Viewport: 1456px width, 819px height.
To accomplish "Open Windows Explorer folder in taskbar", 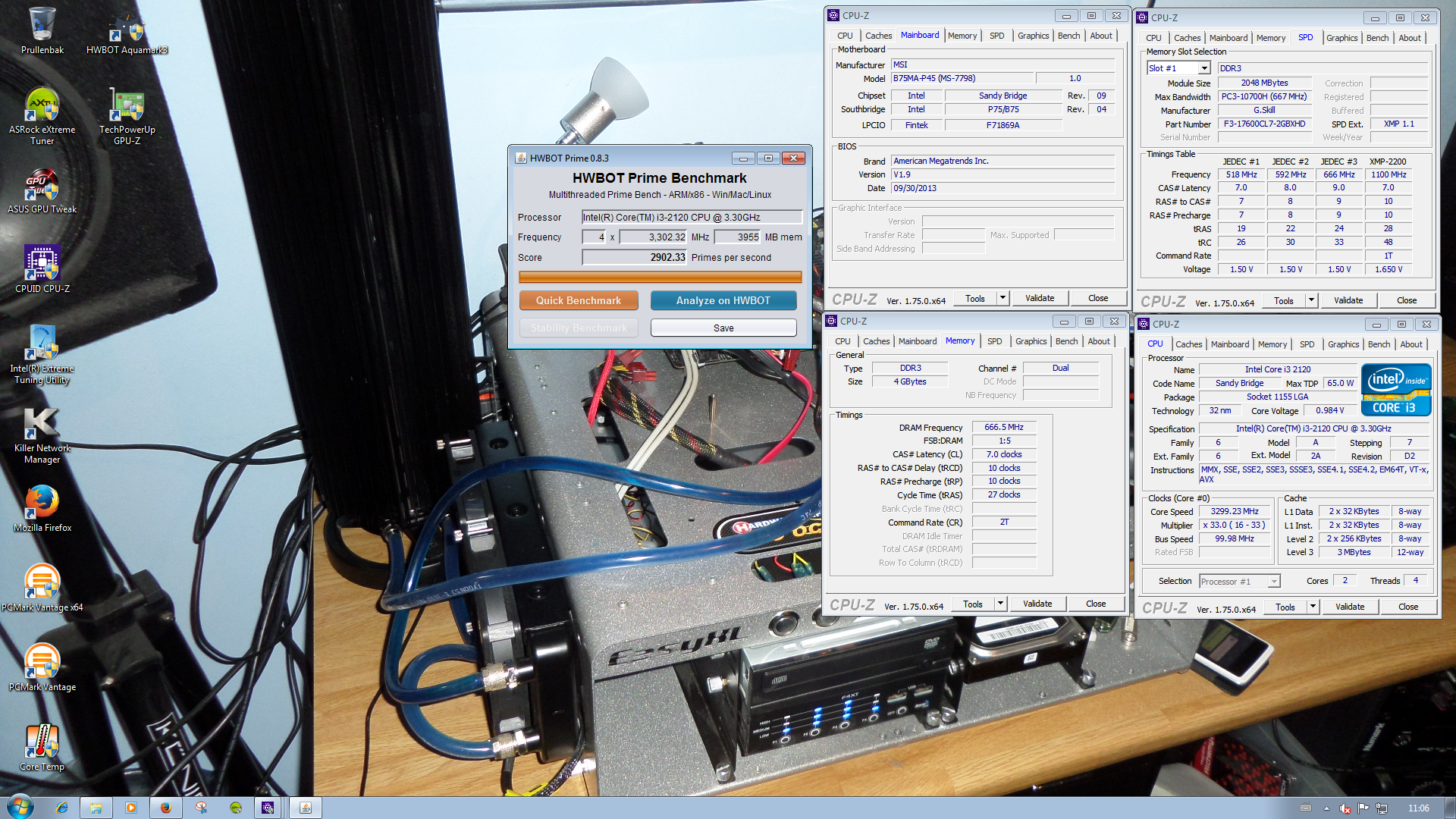I will pos(96,808).
